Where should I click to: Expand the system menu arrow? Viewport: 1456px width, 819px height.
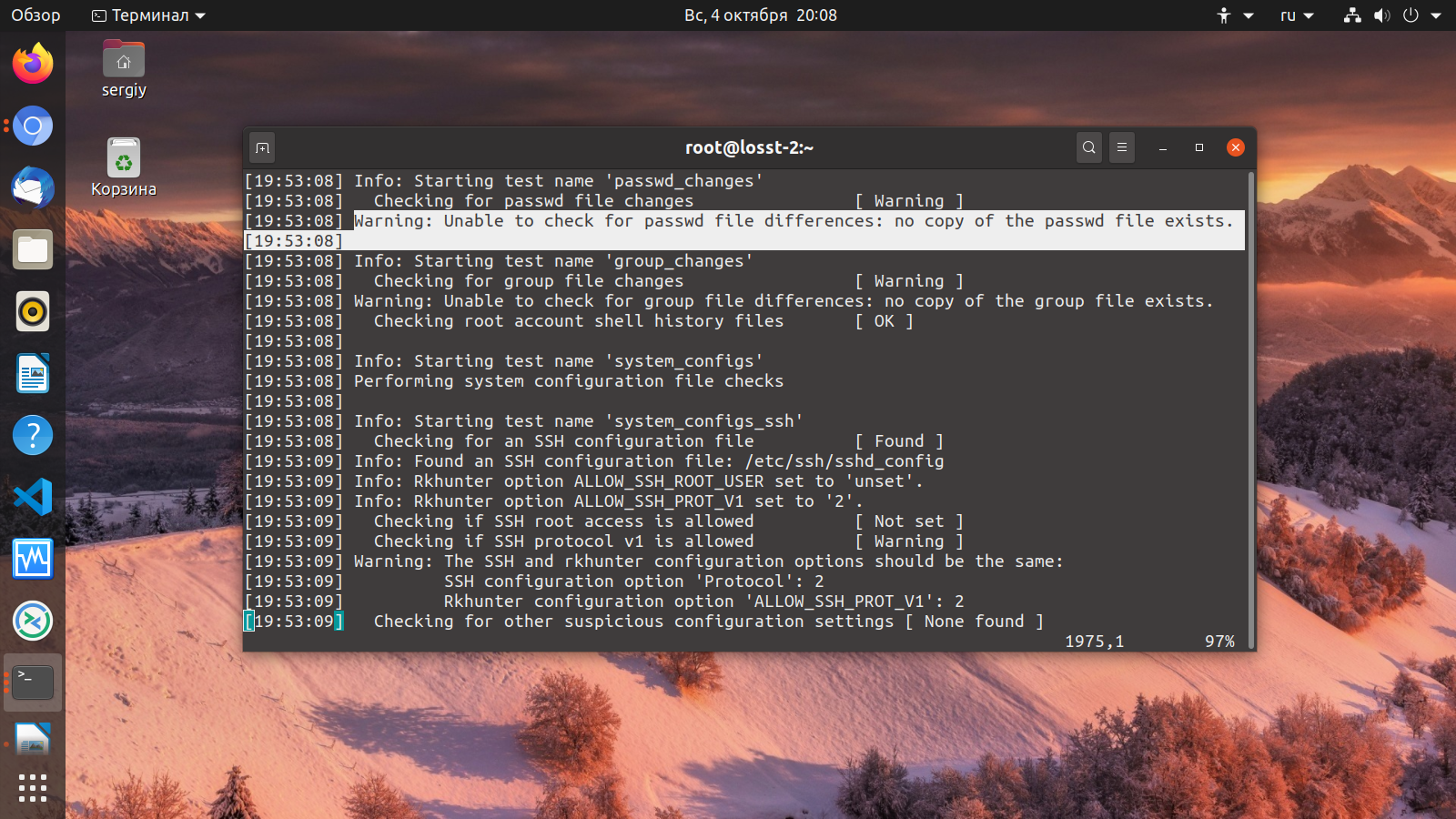tap(1436, 15)
